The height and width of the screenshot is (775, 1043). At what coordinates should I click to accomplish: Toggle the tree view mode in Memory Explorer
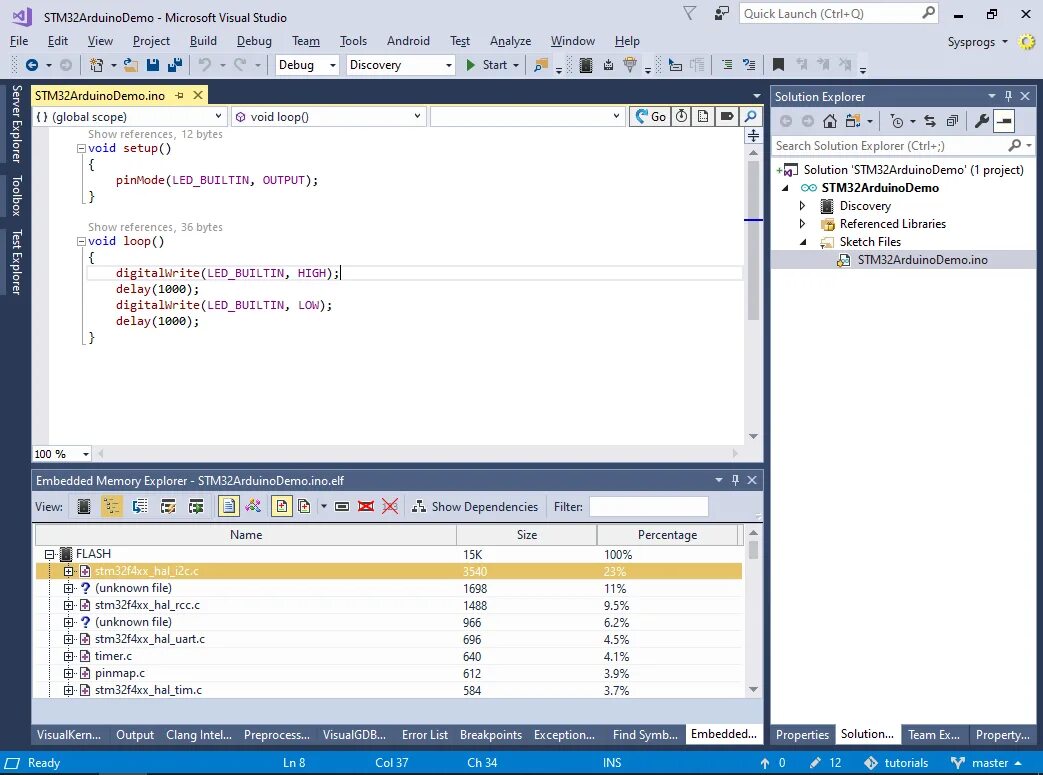click(x=112, y=507)
